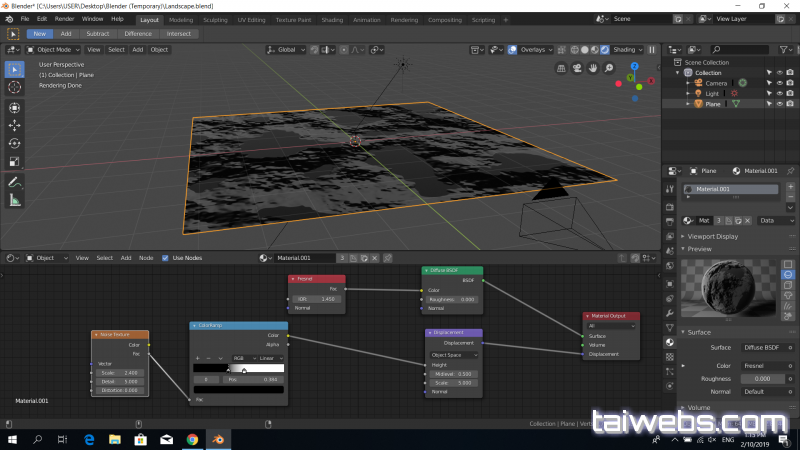Pick the Scale tool
The image size is (800, 450).
point(14,161)
